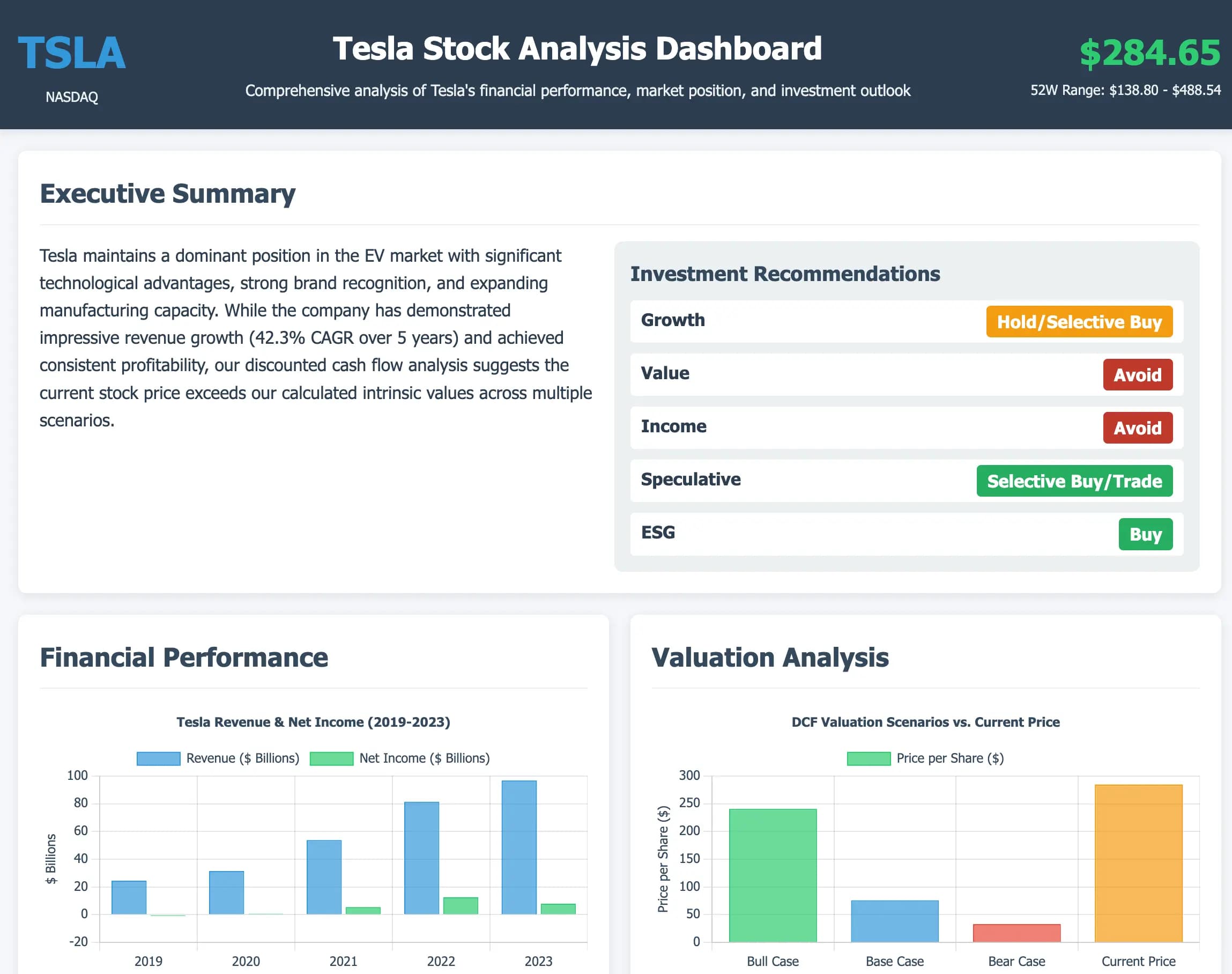Click the Avoid badge for Value
Screen dimensions: 1232x974
[x=1137, y=375]
